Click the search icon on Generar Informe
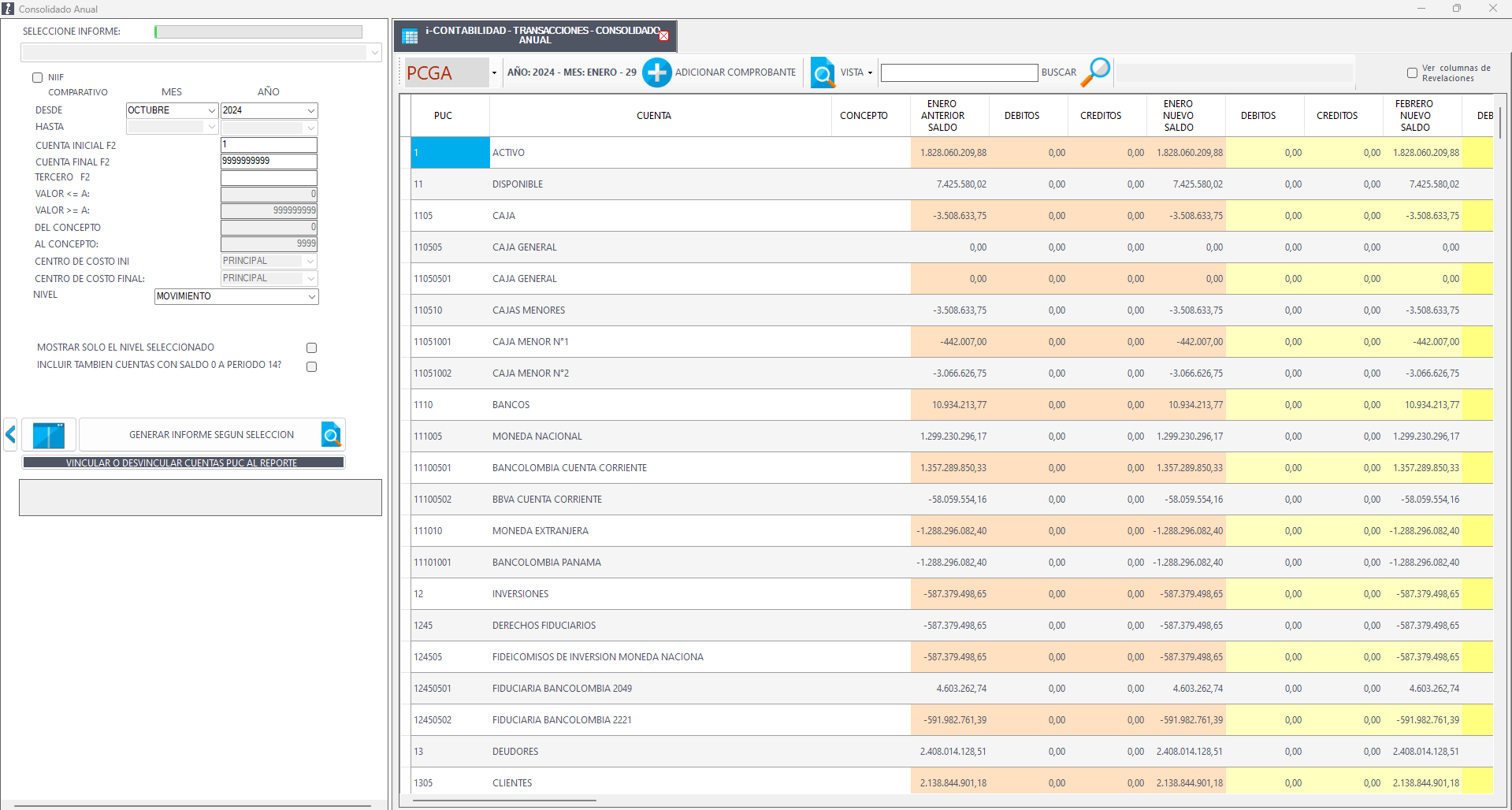The image size is (1512, 810). (x=331, y=434)
